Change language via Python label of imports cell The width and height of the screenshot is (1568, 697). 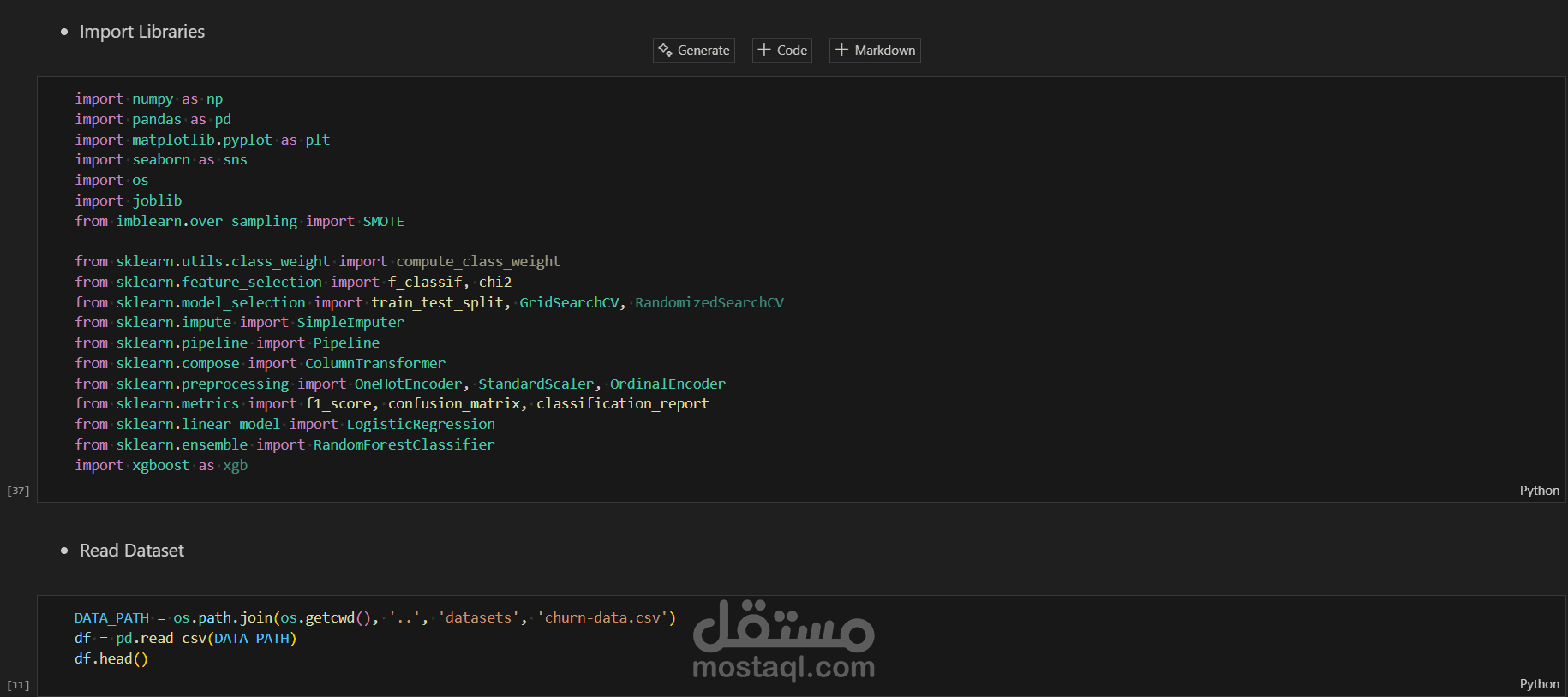click(1539, 491)
